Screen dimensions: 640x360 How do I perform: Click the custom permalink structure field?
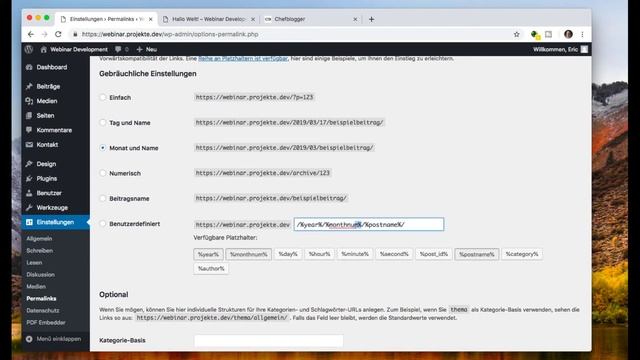click(369, 224)
